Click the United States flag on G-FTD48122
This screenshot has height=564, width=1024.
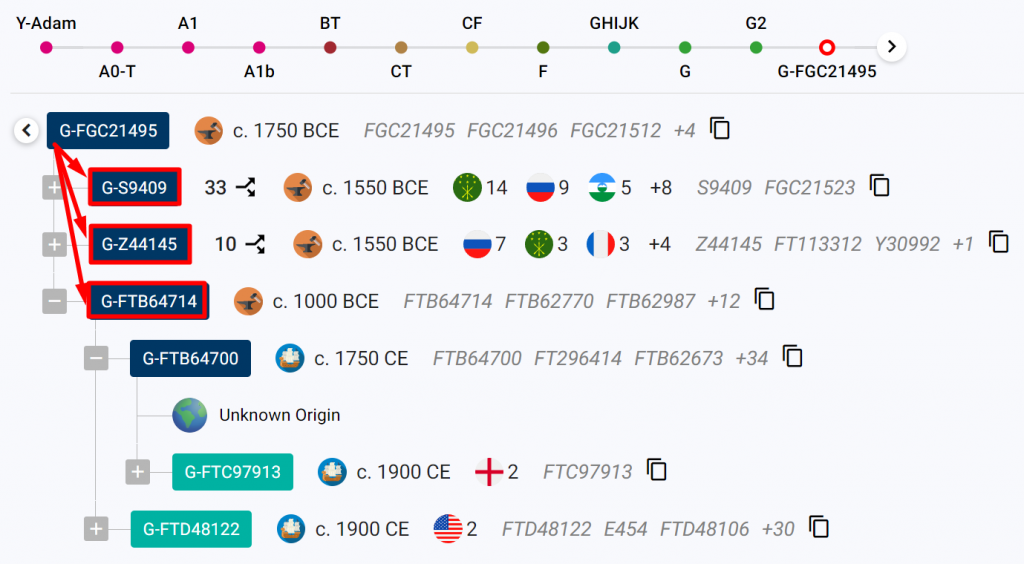[x=448, y=528]
